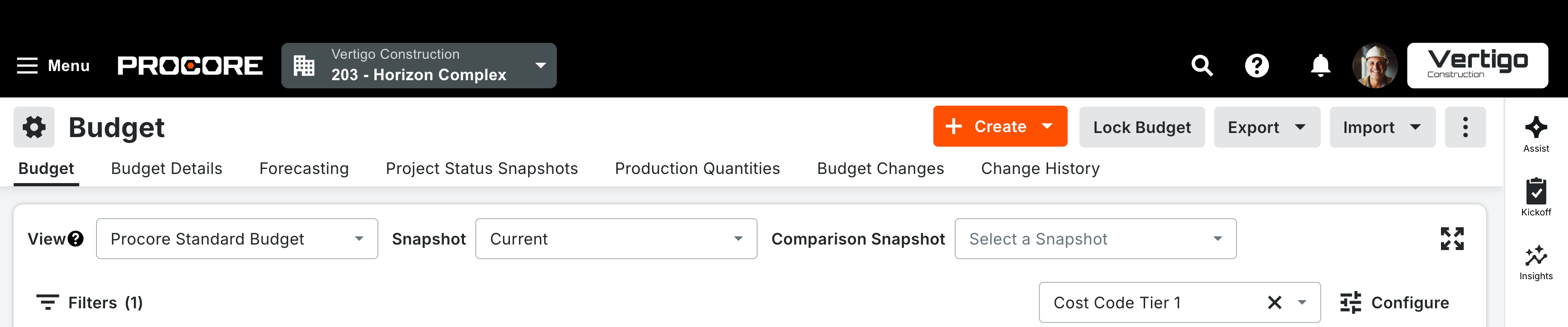Open the Filters panel
The width and height of the screenshot is (1568, 327).
pos(92,302)
